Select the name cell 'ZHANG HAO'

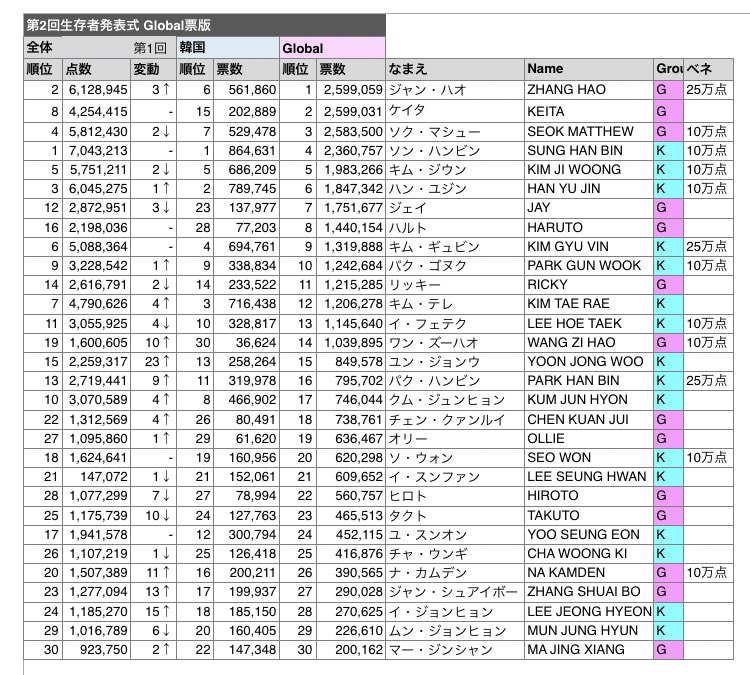tap(589, 90)
